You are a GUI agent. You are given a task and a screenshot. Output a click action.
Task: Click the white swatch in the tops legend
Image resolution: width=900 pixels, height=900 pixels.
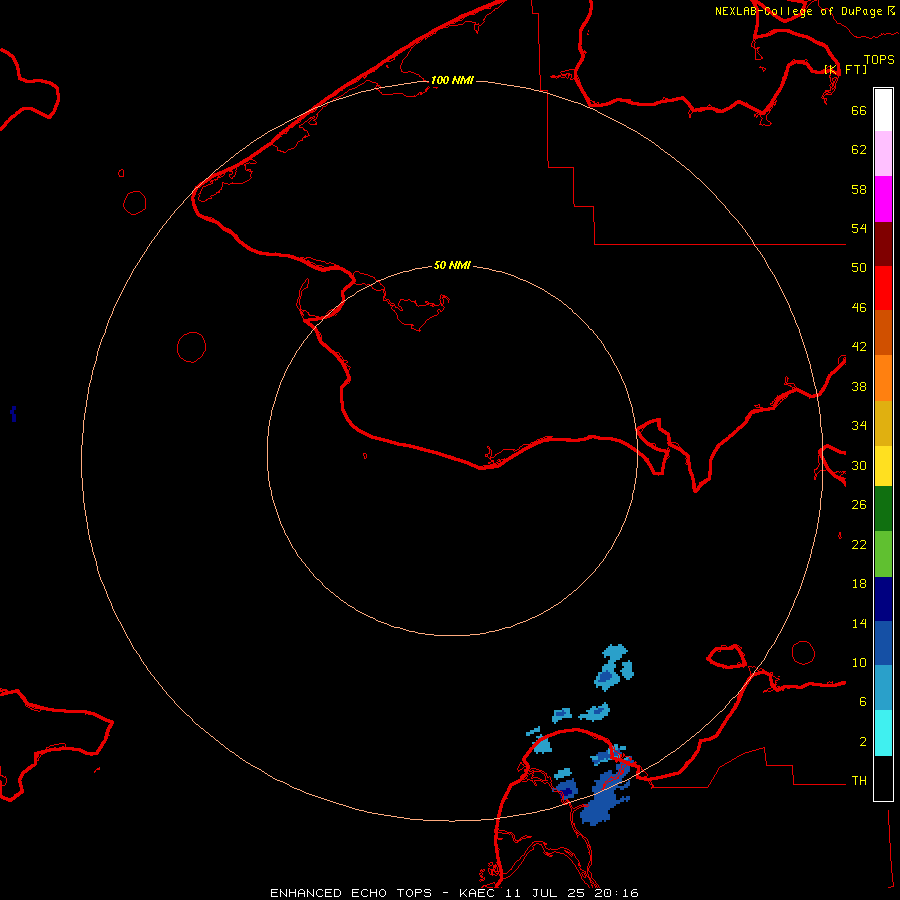[x=883, y=110]
